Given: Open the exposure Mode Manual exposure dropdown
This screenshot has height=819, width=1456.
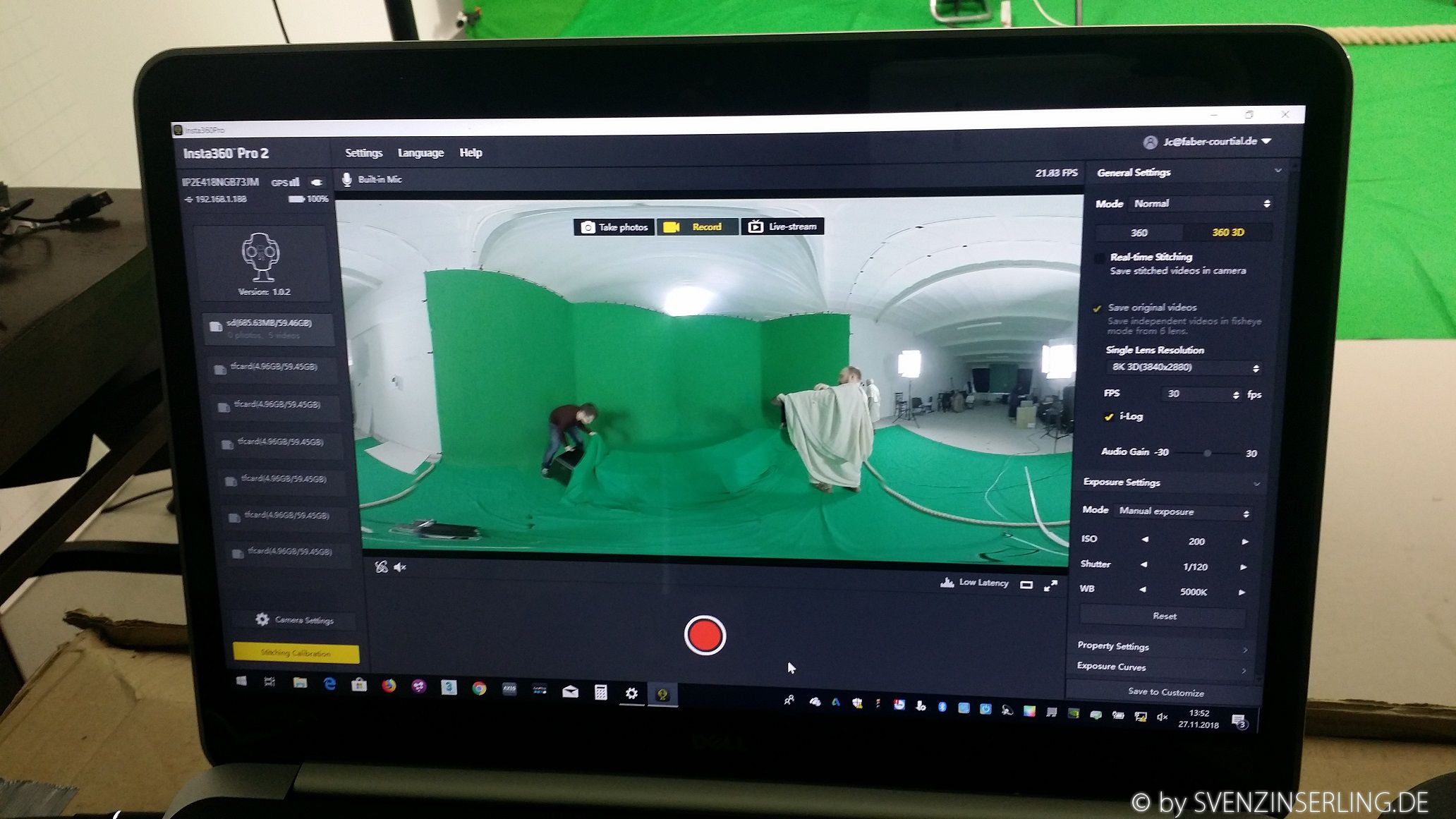Looking at the screenshot, I should point(1183,512).
